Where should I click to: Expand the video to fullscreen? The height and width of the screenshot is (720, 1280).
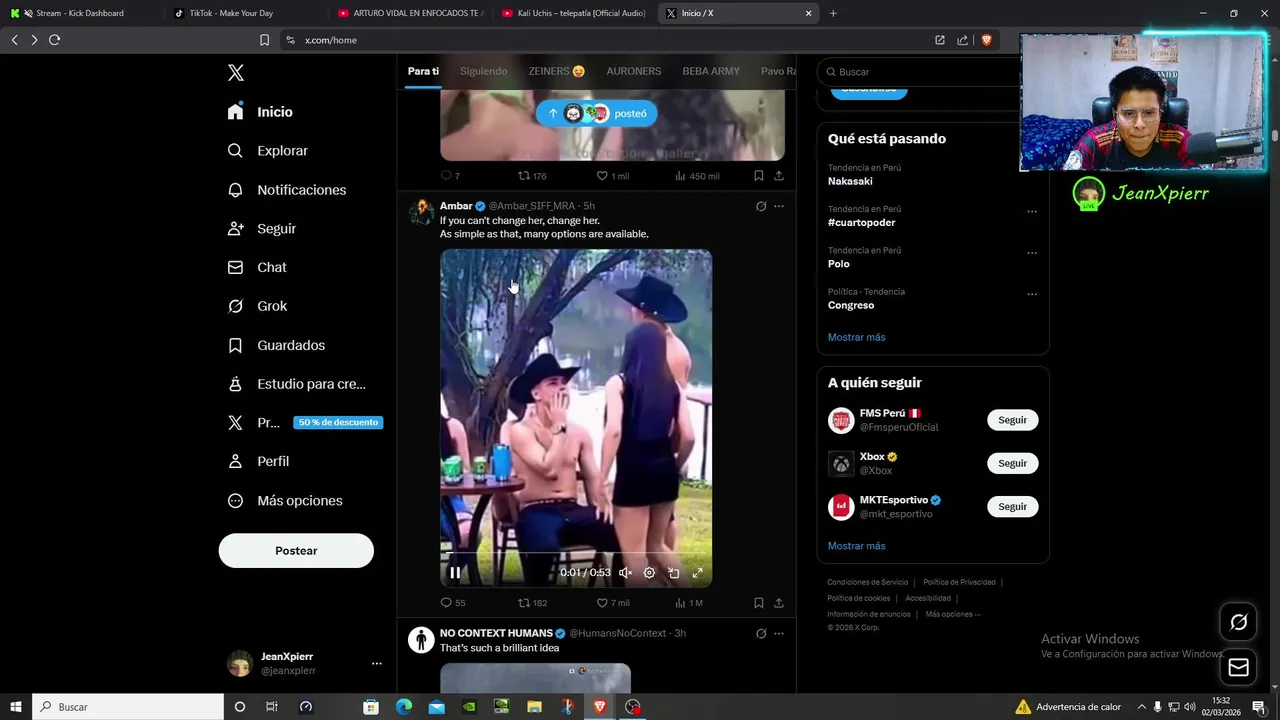tap(697, 573)
